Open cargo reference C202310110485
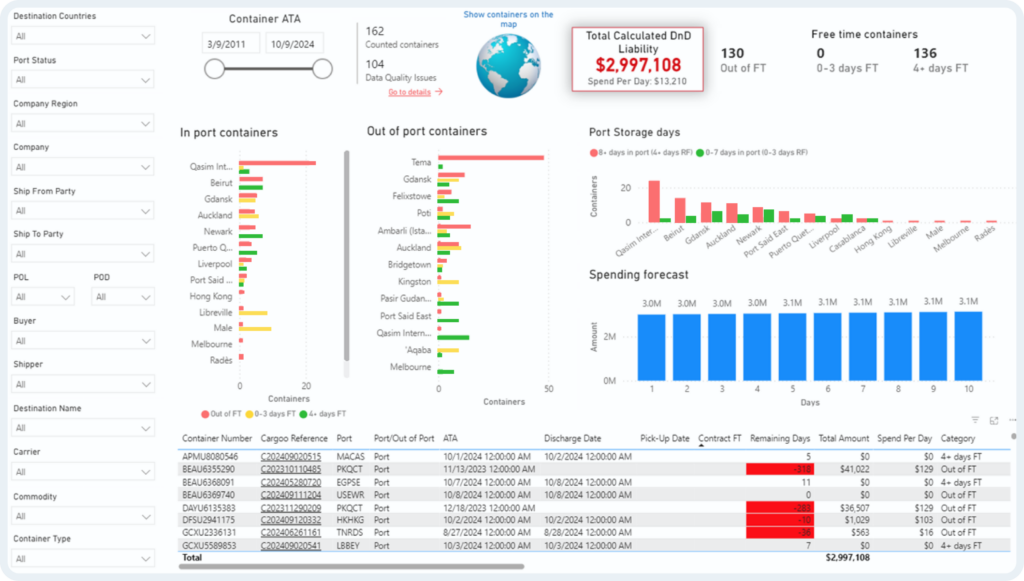 click(x=291, y=469)
